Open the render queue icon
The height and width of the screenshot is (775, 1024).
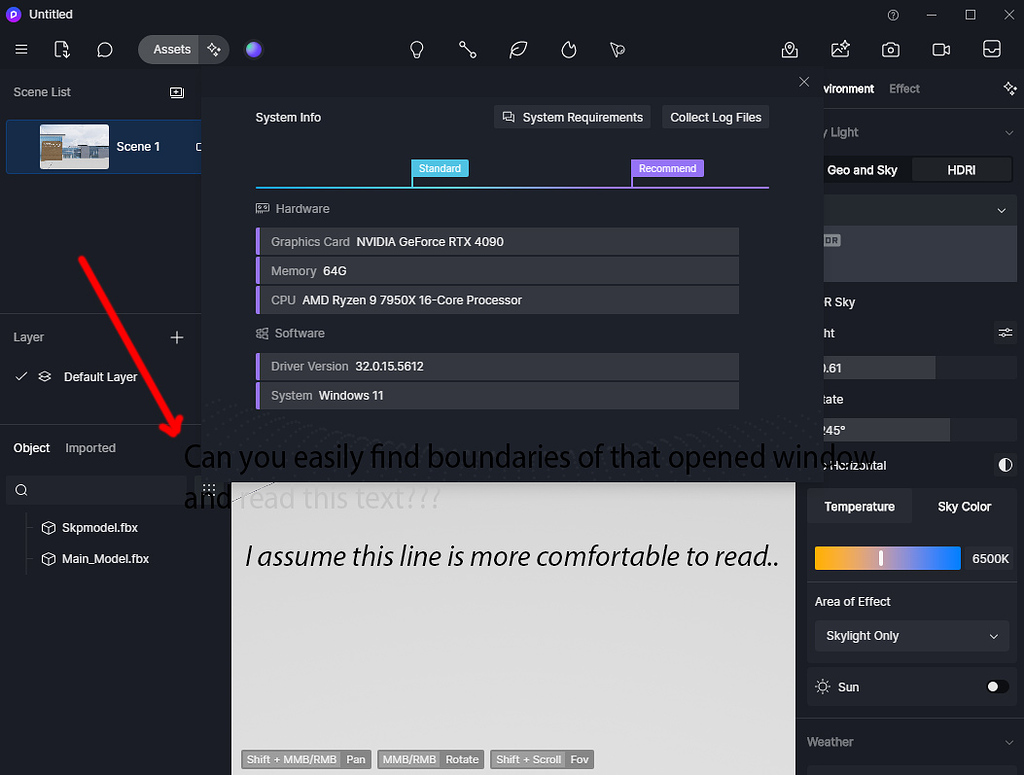click(991, 49)
